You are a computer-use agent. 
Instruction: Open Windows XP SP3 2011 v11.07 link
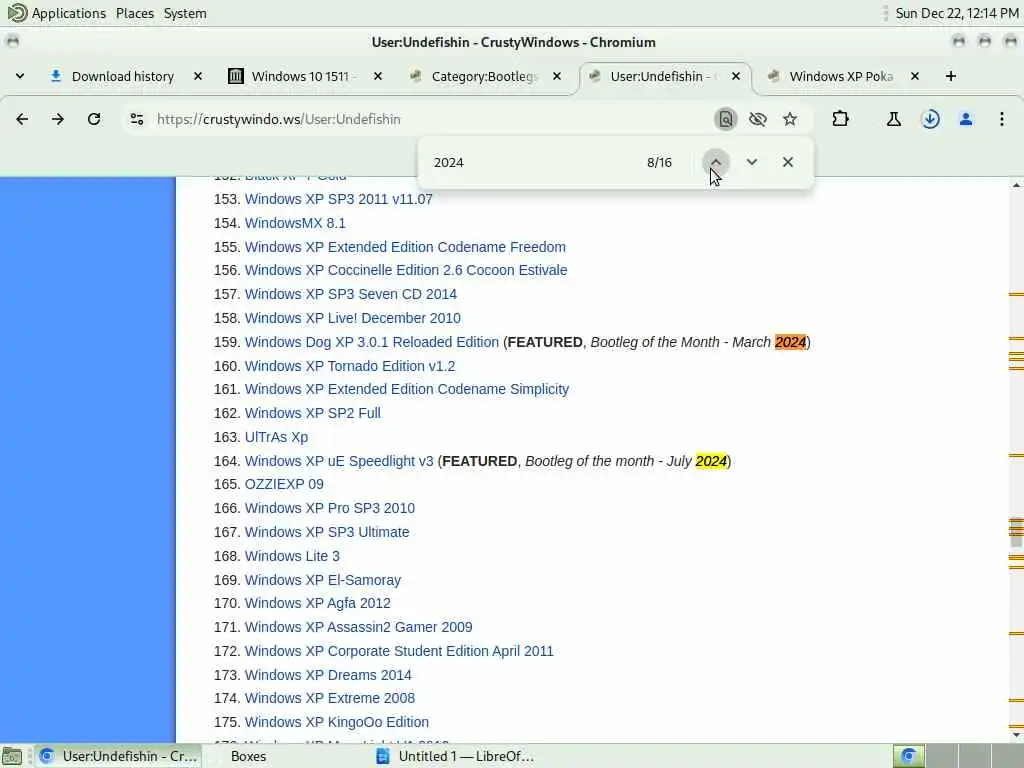338,199
